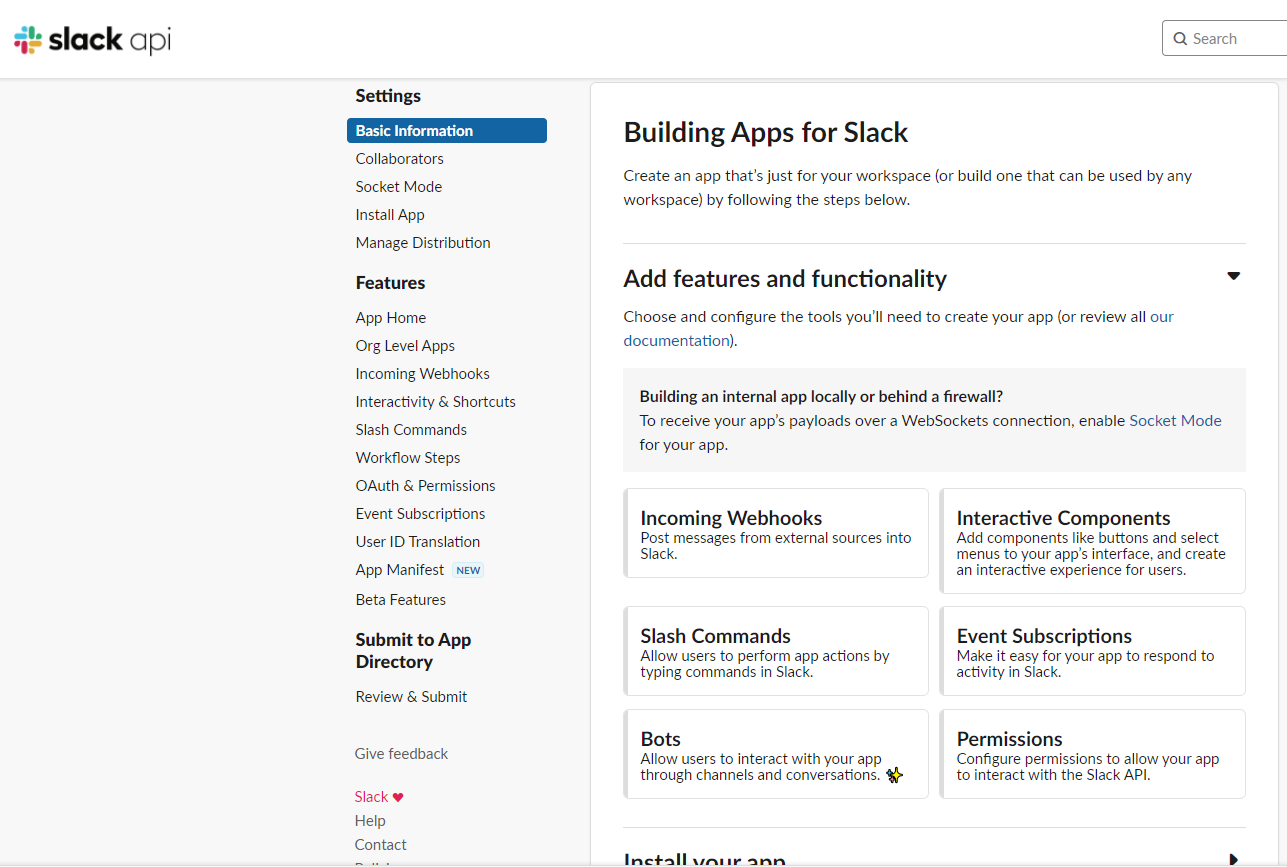Open Review & Submit page
This screenshot has height=867, width=1287.
coord(411,697)
